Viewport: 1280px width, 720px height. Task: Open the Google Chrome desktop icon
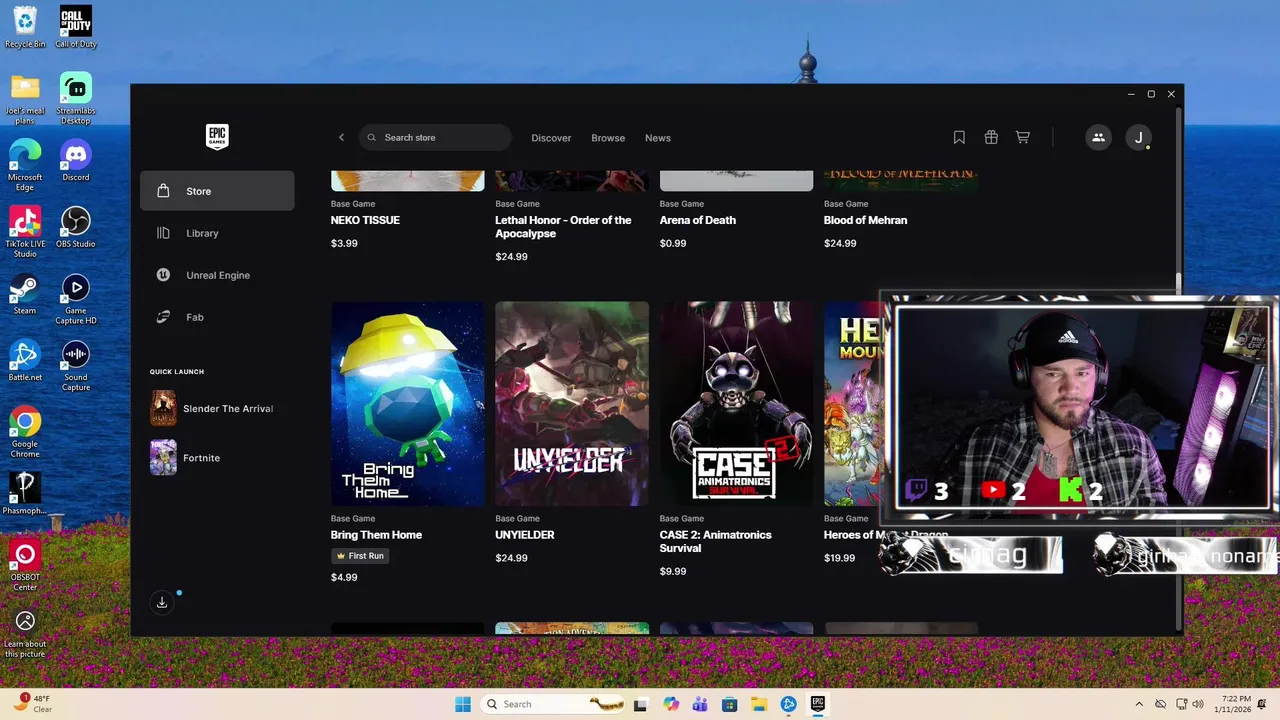[x=25, y=432]
